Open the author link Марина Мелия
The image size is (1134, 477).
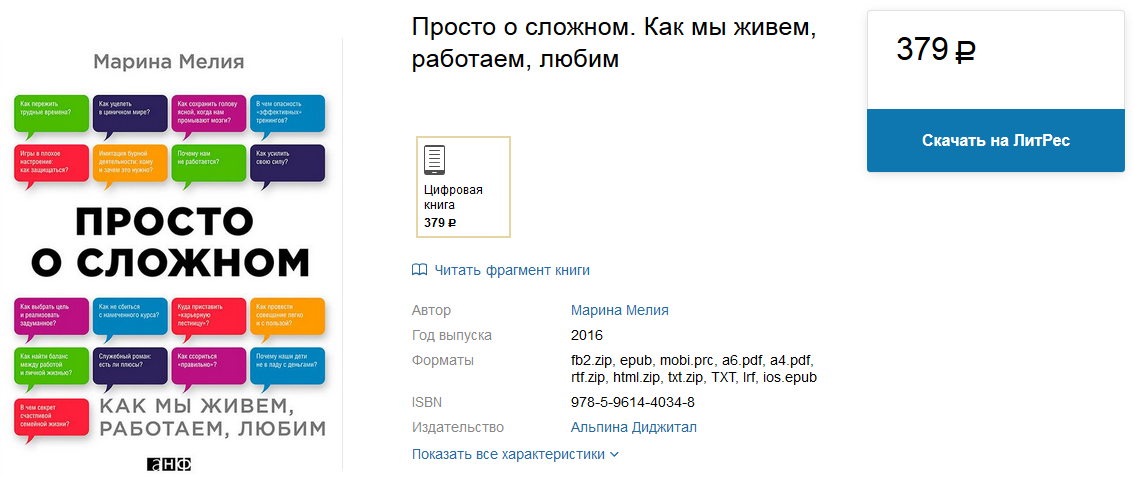[x=619, y=310]
